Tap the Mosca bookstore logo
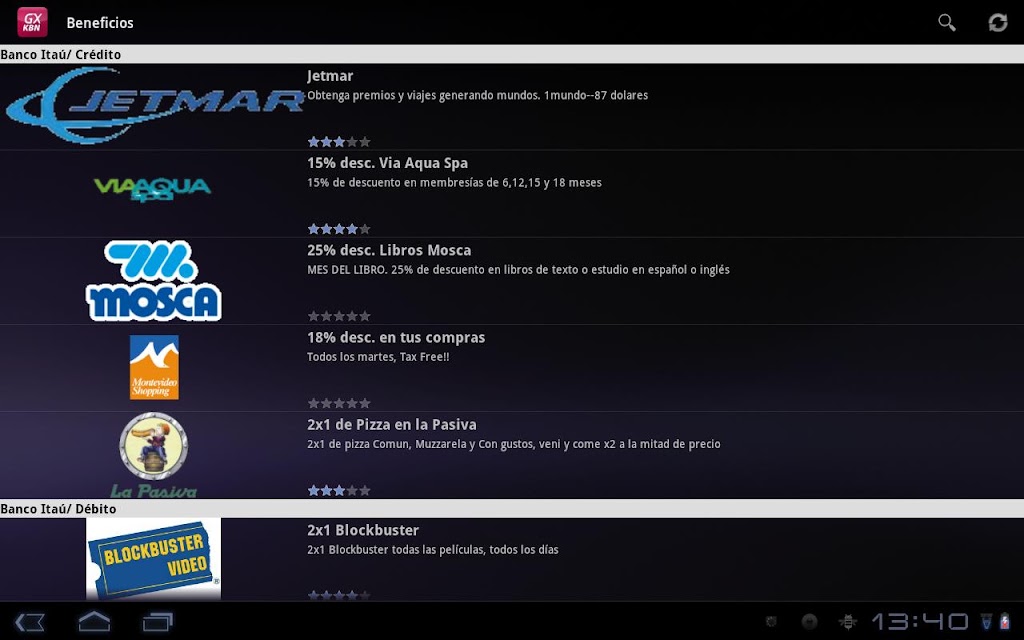Viewport: 1024px width, 640px height. (153, 281)
